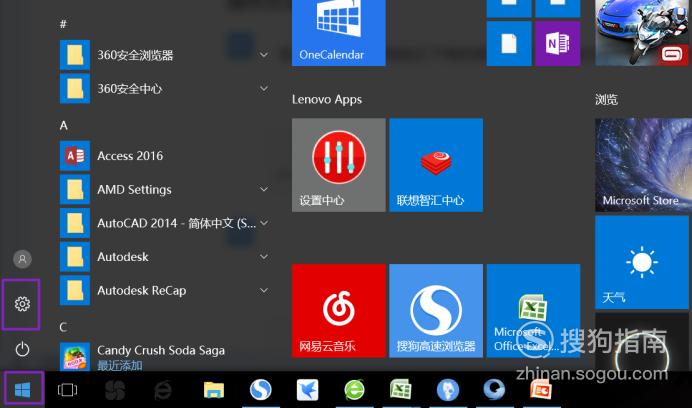The height and width of the screenshot is (408, 692).
Task: Open the Settings gear in Start menu
Action: tap(22, 304)
